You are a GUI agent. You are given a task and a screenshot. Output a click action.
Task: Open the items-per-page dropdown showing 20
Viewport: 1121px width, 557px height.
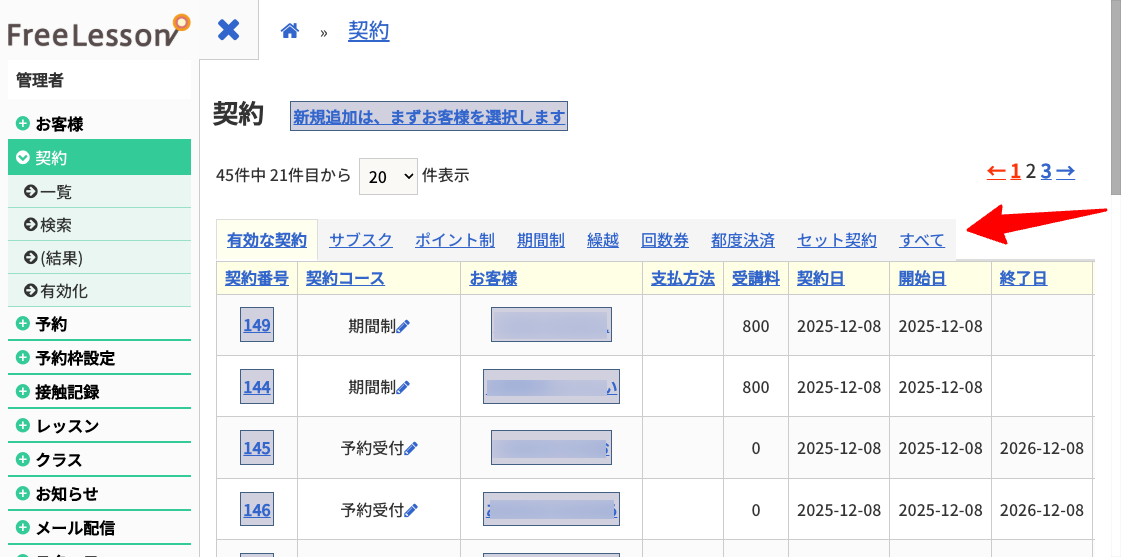pos(387,175)
